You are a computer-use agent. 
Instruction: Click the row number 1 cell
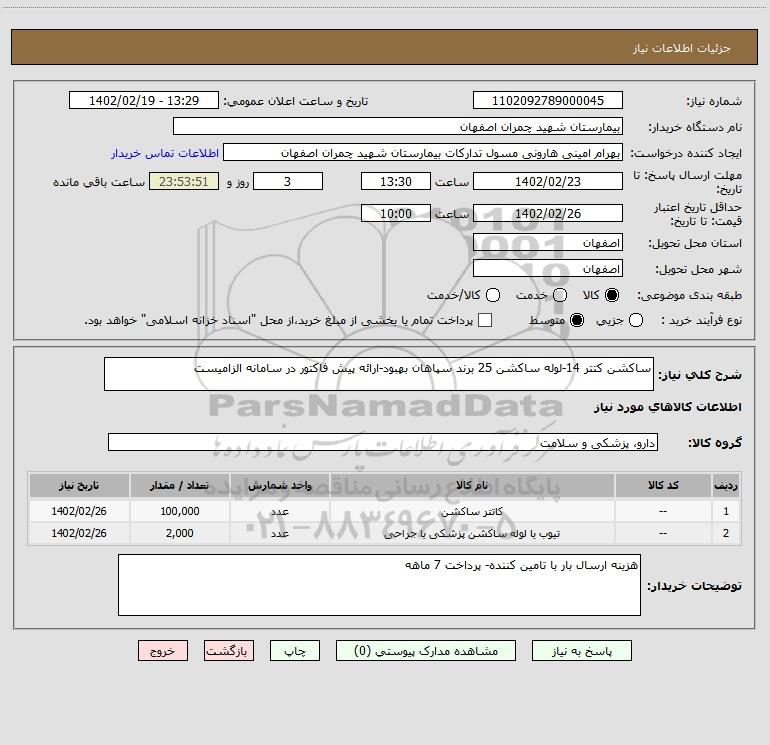pos(726,511)
